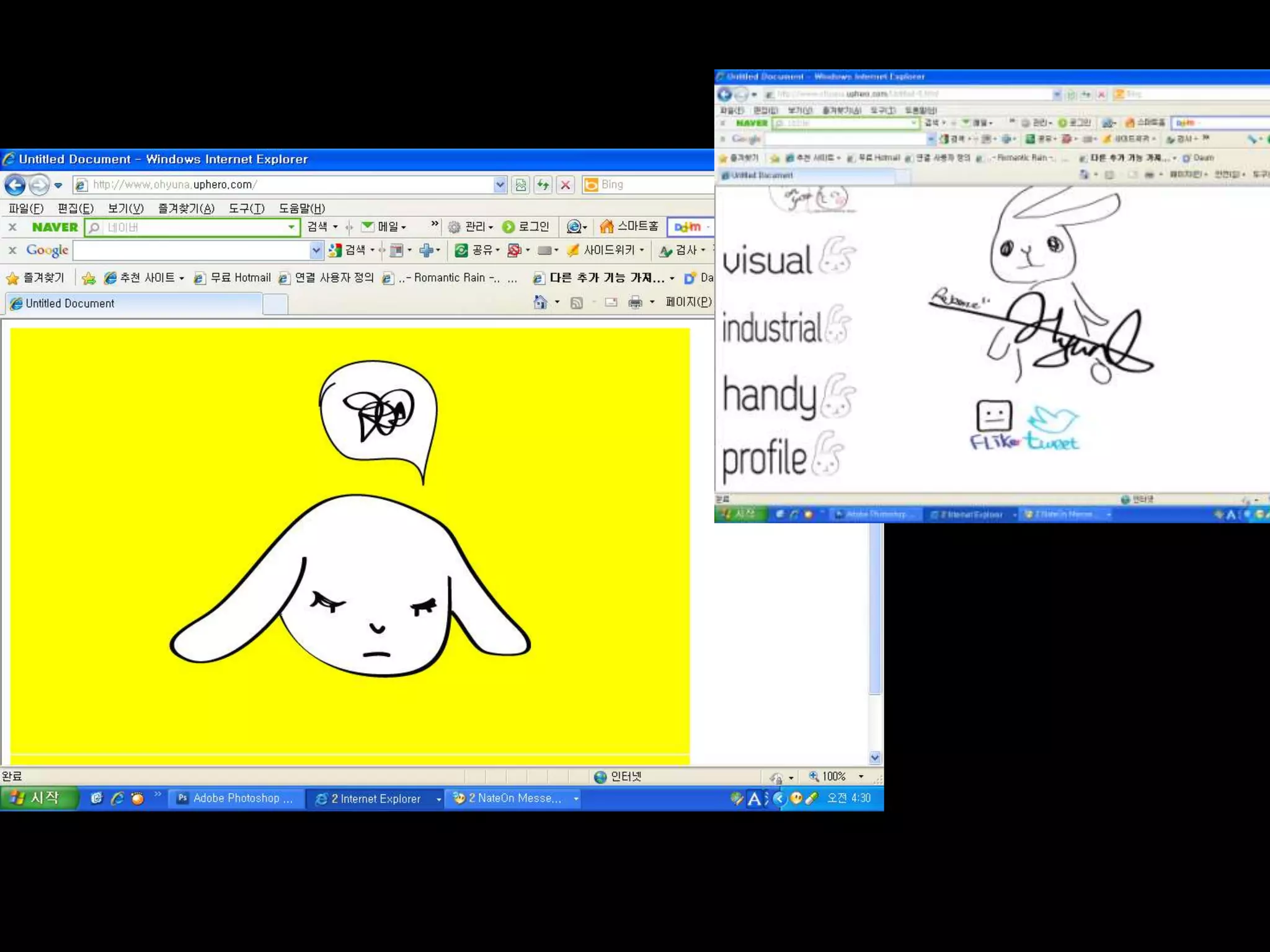The height and width of the screenshot is (952, 1270).
Task: Click the vertical scrollbar down arrow
Action: tap(875, 757)
